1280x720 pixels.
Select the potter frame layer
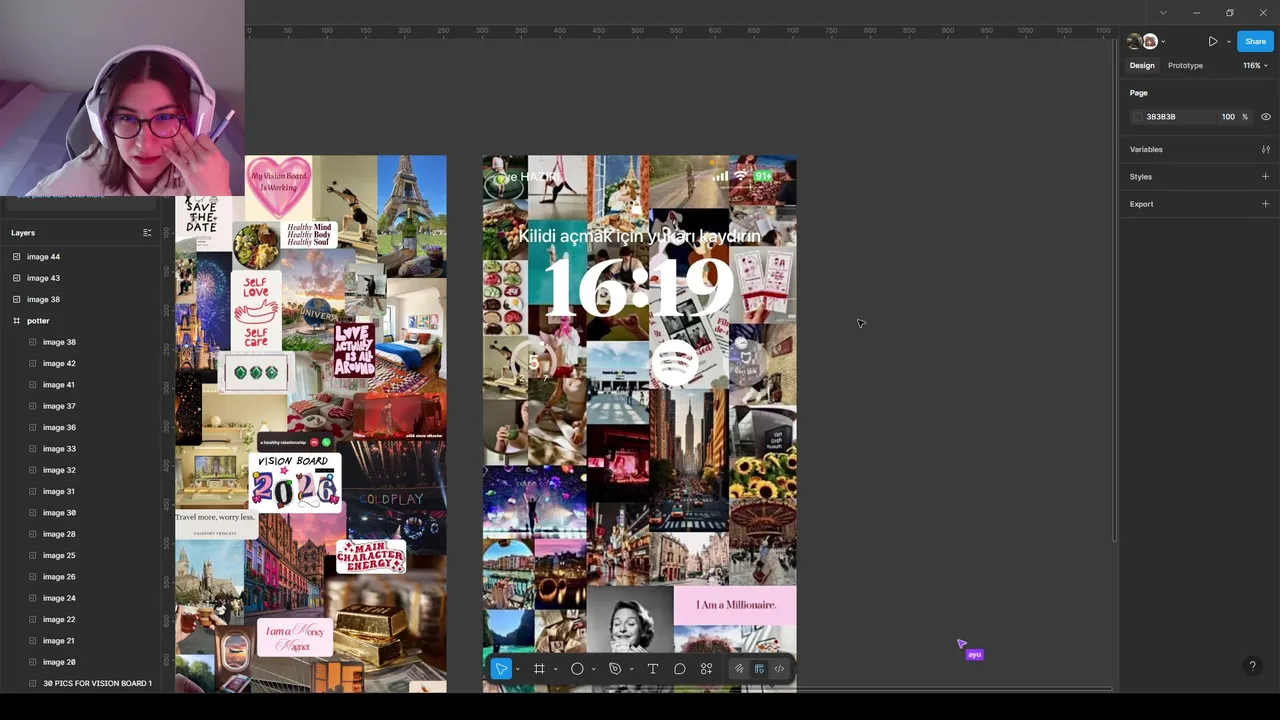pyautogui.click(x=80, y=321)
